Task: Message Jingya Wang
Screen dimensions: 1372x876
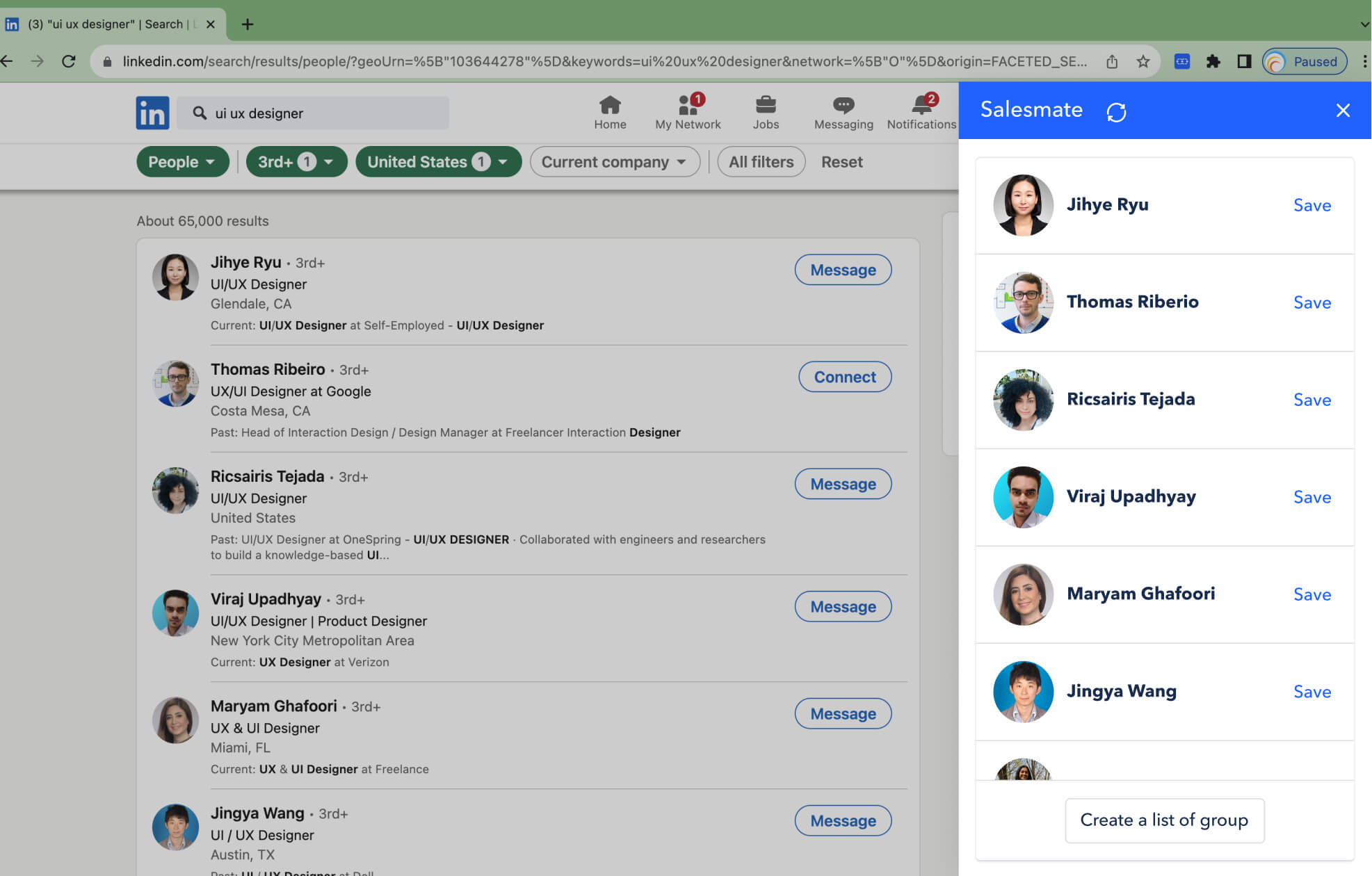Action: (843, 820)
